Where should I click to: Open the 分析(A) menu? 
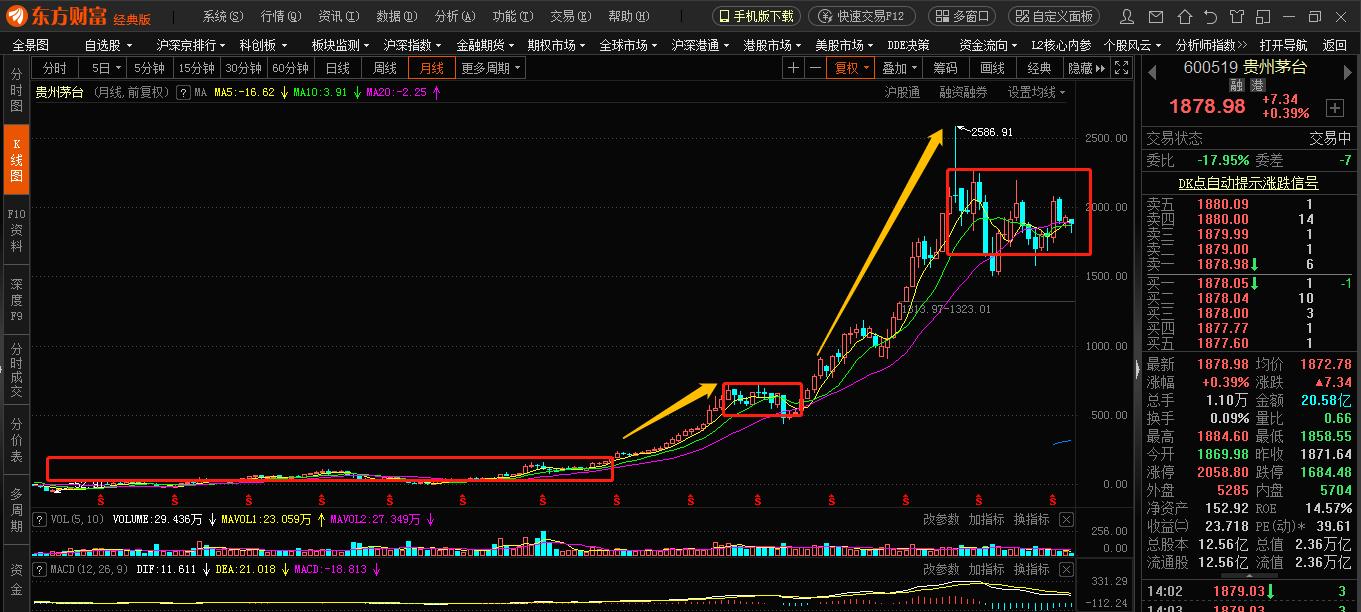(454, 16)
